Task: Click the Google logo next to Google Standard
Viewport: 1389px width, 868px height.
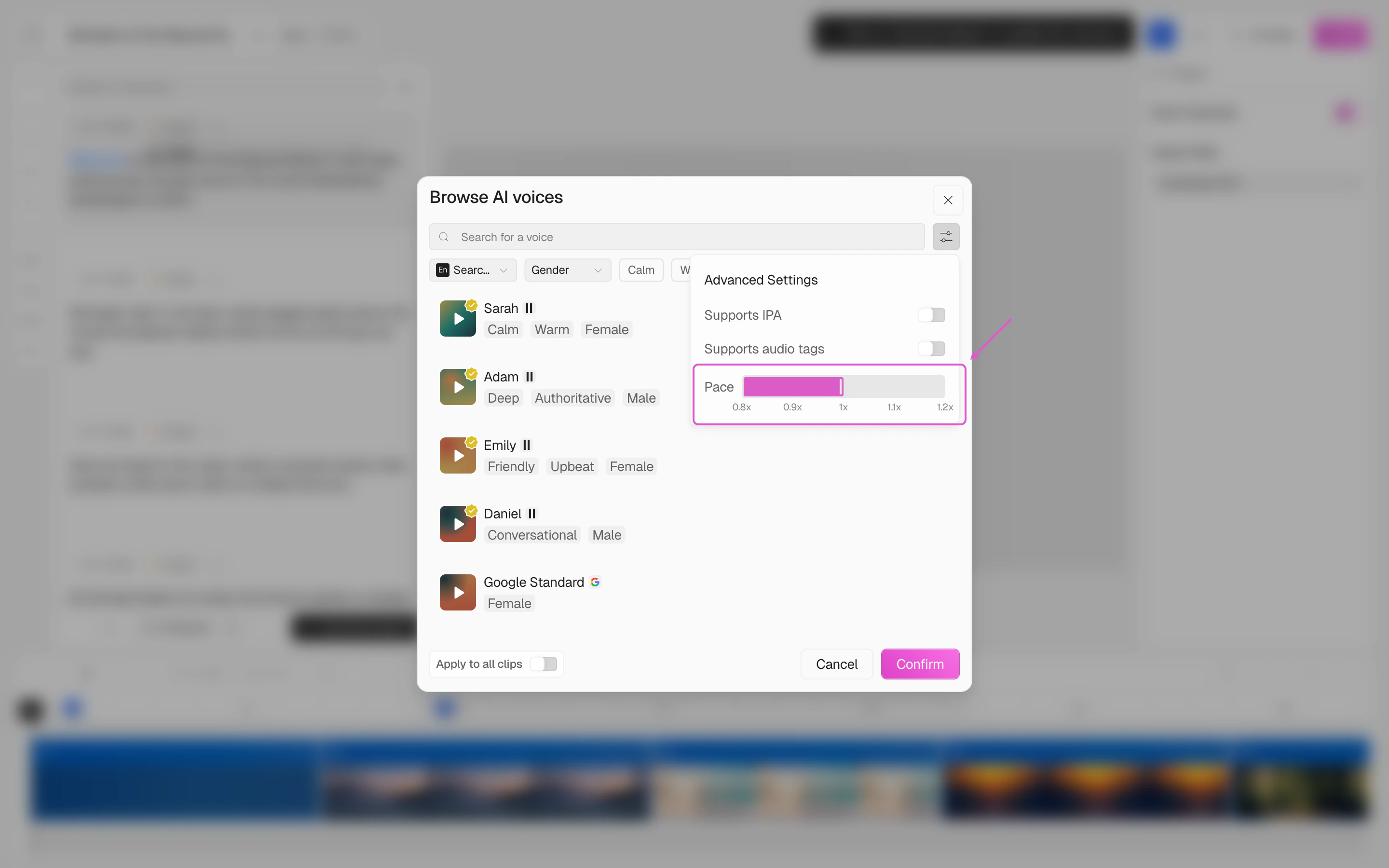Action: (595, 582)
